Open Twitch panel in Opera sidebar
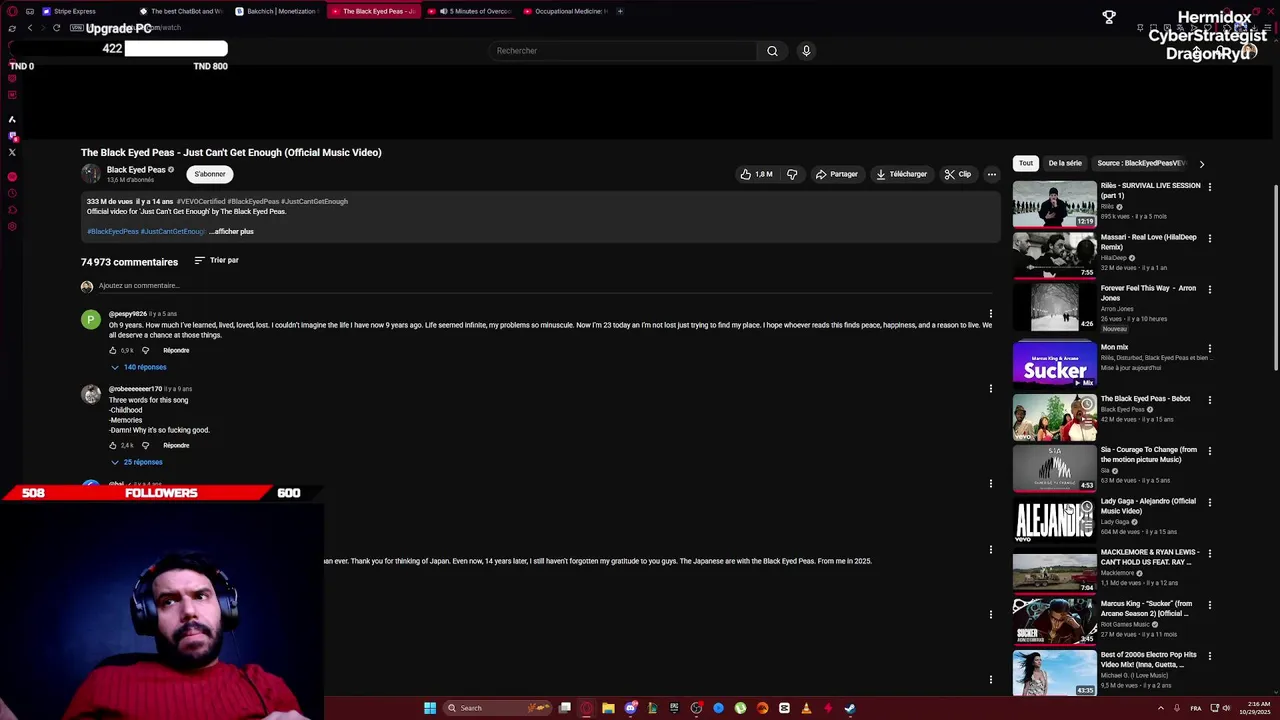Screen dimensions: 1280x720 tap(12, 135)
